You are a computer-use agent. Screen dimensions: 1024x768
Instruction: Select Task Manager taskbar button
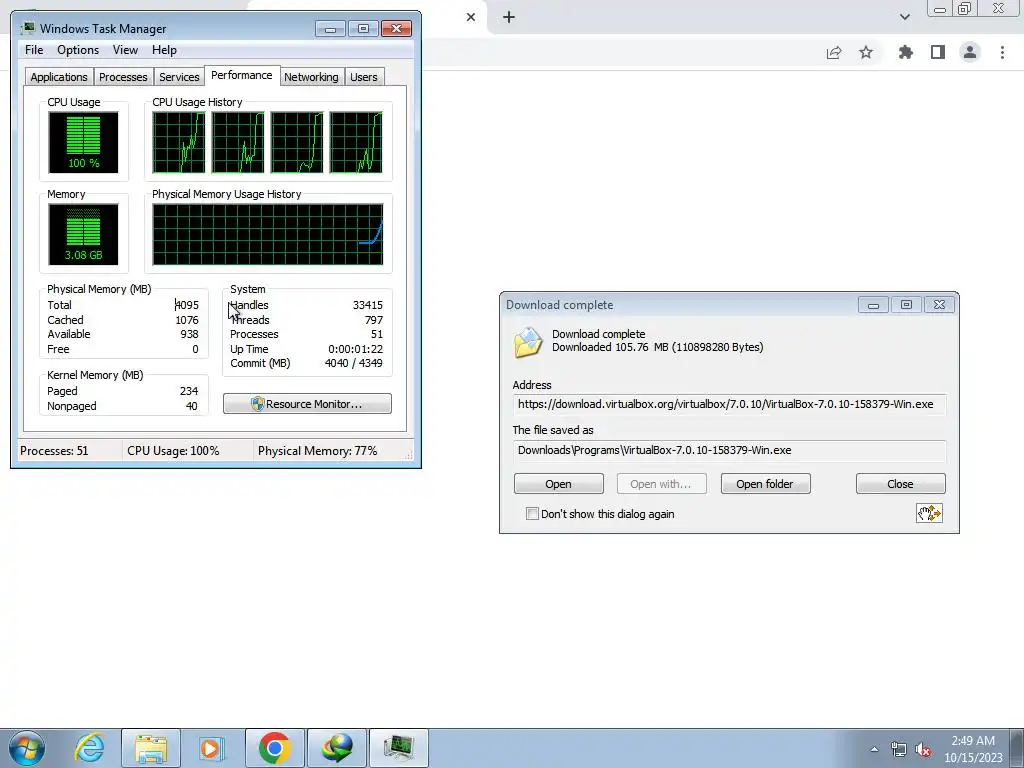[399, 748]
